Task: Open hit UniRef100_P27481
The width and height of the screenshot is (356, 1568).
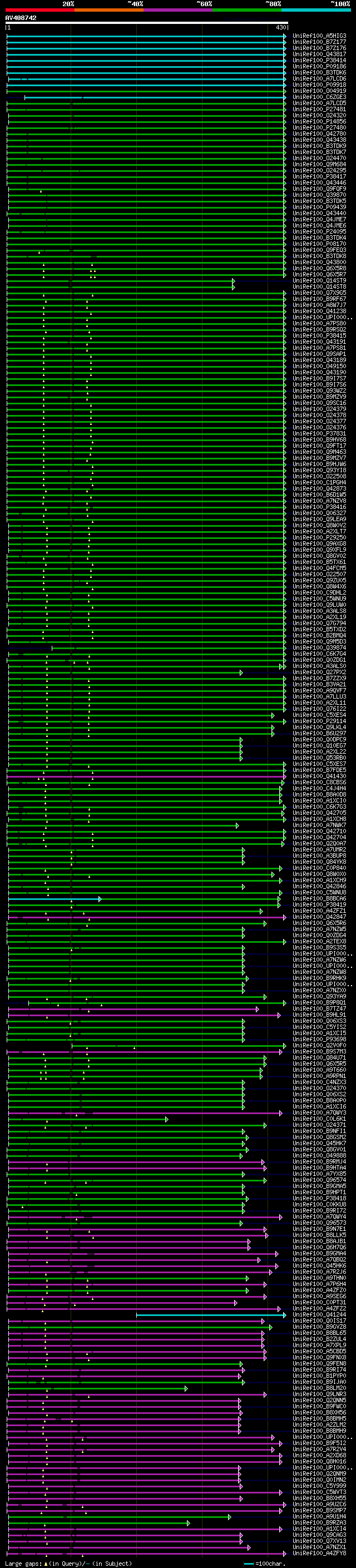Action: (x=319, y=110)
